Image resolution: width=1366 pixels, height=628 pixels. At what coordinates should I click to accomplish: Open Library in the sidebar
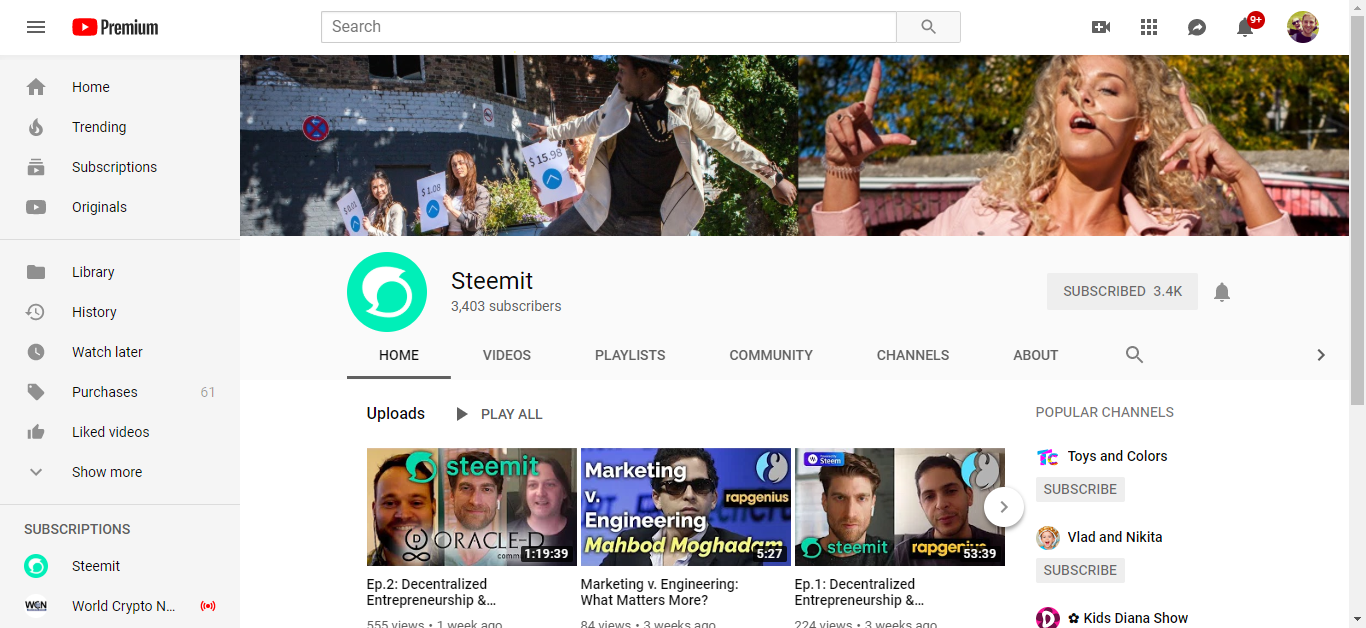120,272
